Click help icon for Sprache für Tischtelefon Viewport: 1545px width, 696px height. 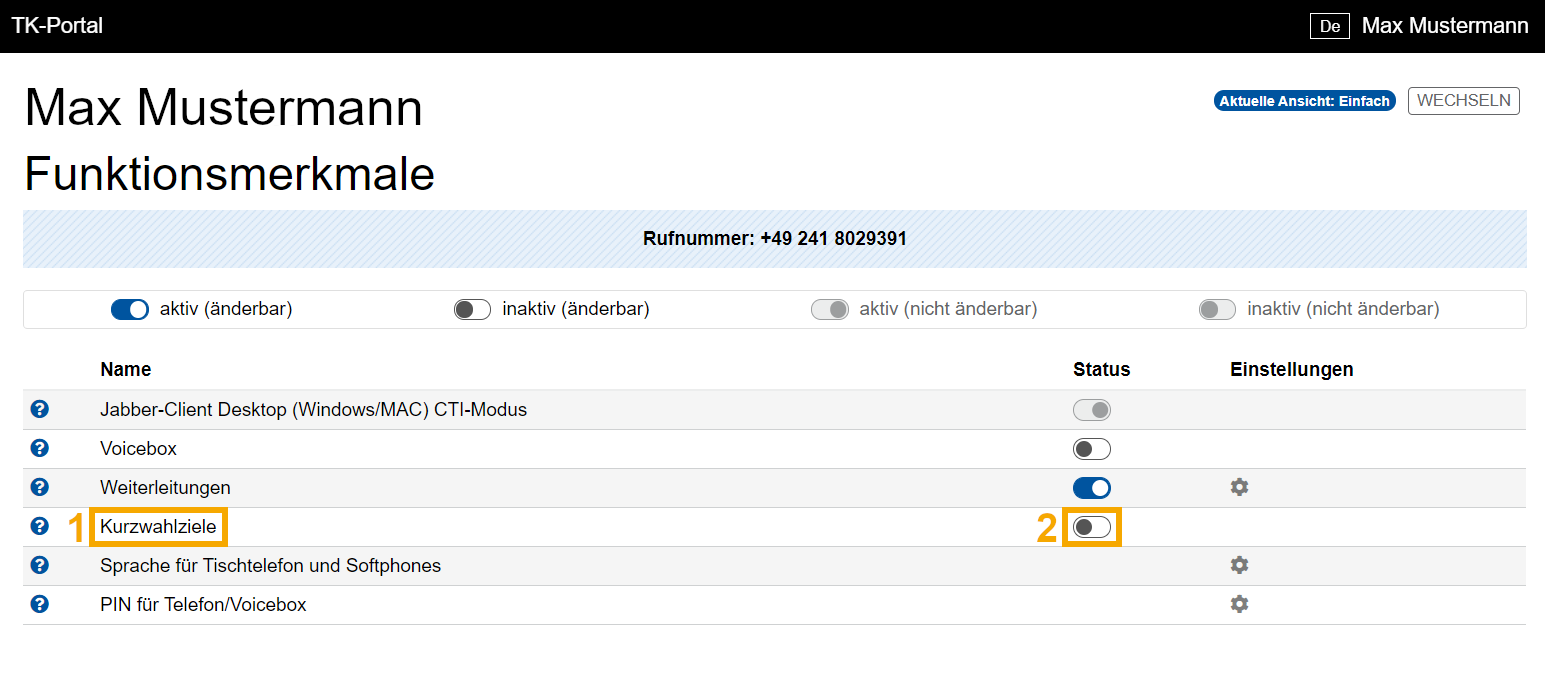pos(39,565)
